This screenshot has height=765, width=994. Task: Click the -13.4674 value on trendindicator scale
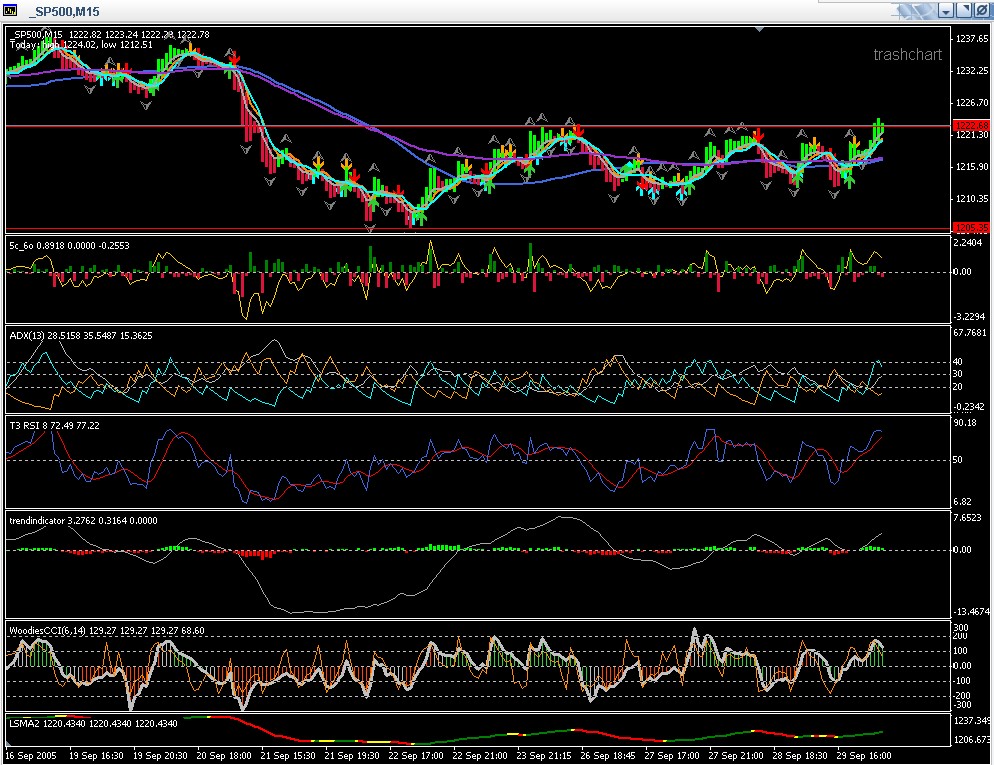[971, 612]
